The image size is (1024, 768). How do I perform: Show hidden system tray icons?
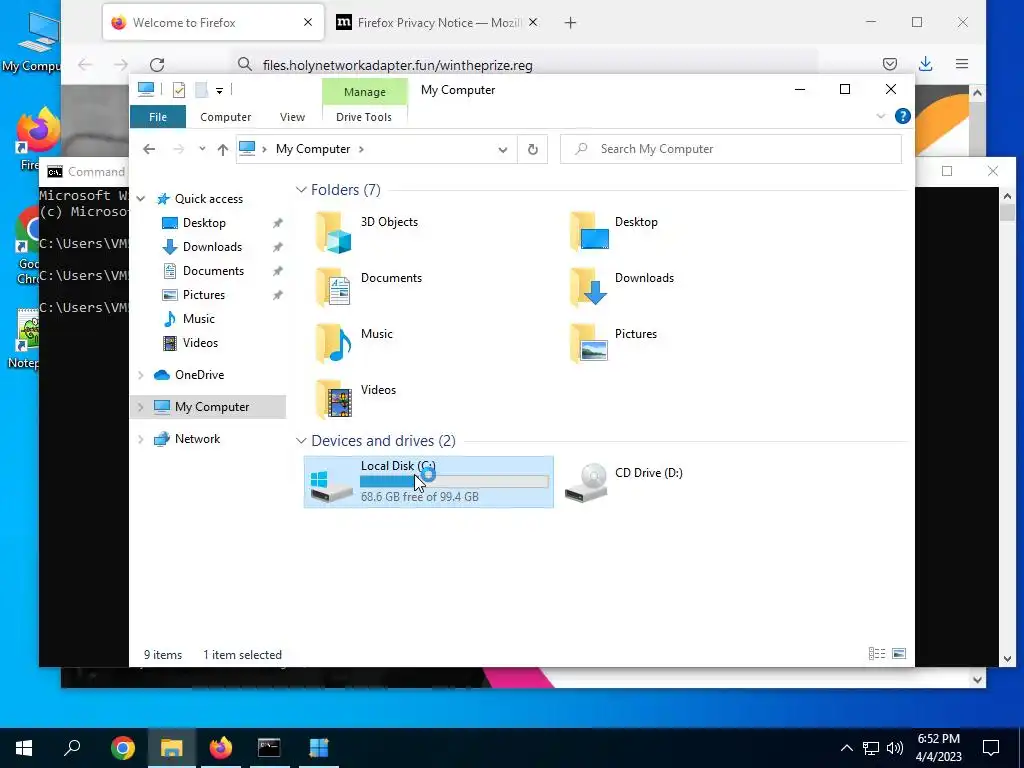[x=846, y=748]
